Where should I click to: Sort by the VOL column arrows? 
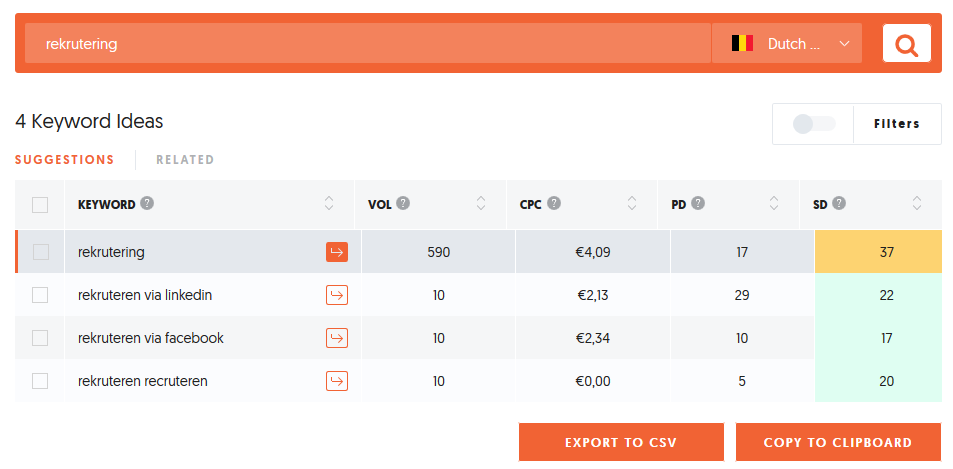(481, 204)
